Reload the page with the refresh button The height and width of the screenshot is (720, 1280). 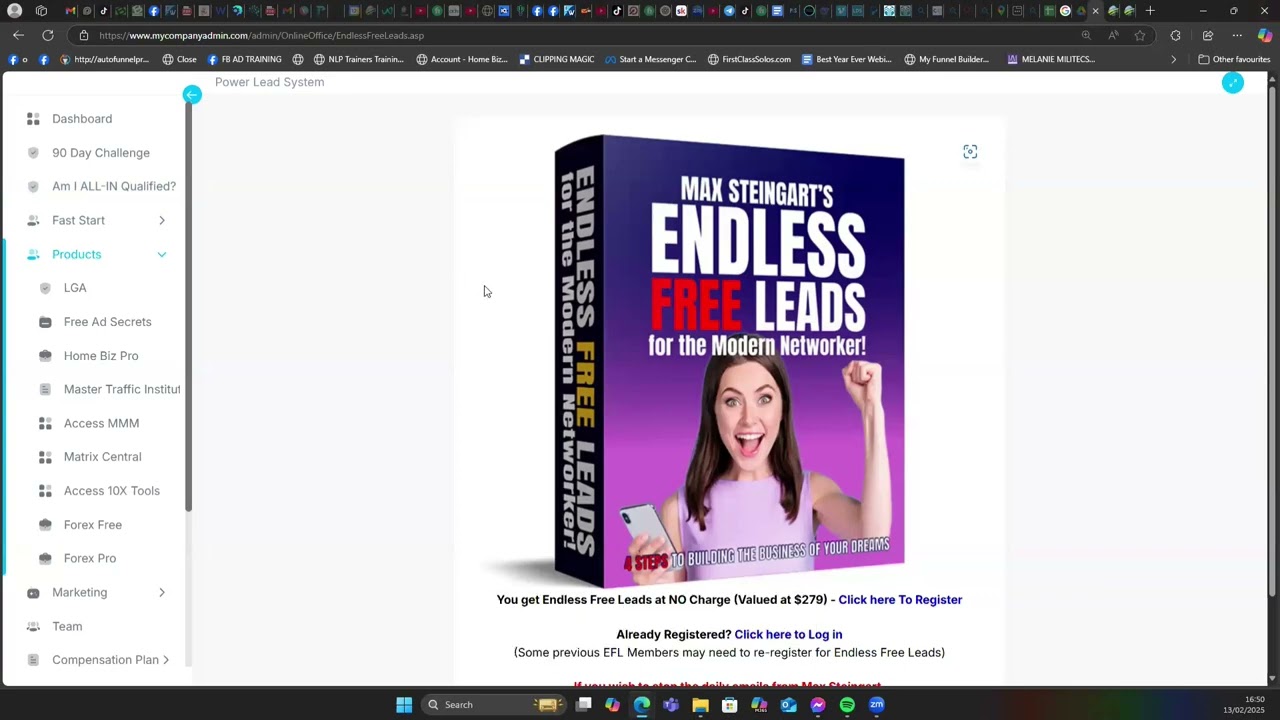[47, 35]
